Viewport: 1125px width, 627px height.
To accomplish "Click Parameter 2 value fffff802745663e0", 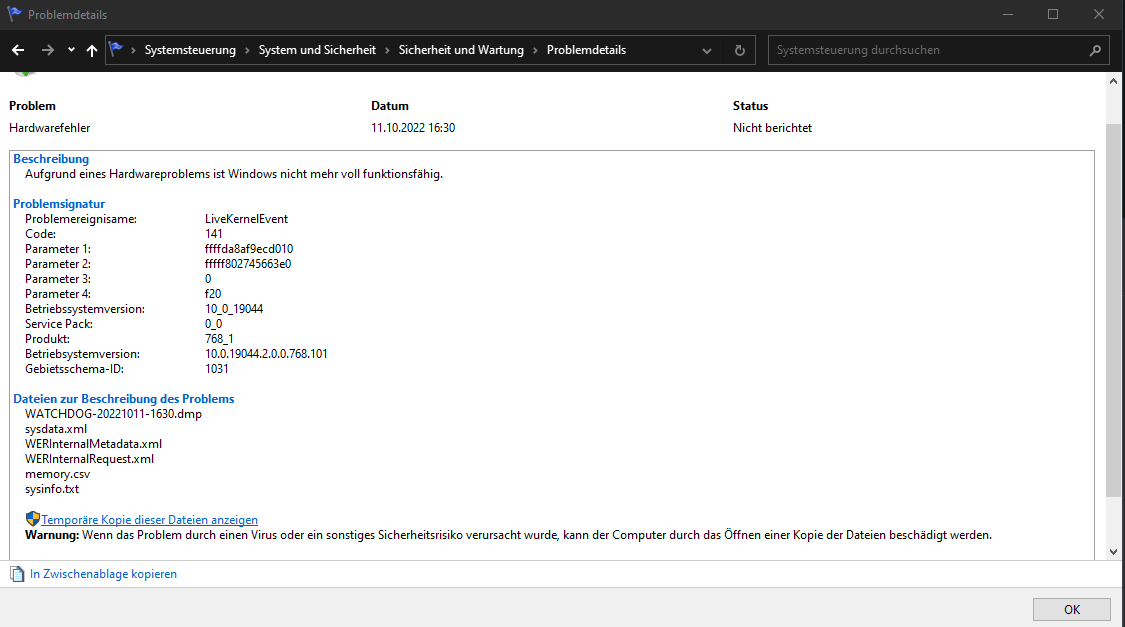I will 248,264.
